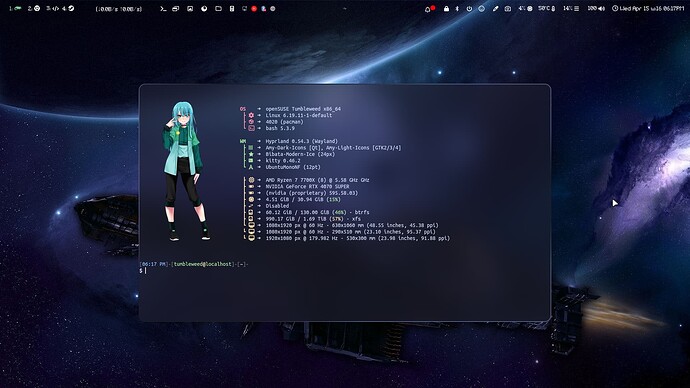The image size is (690, 388).
Task: Click the 58°C temperature indicator
Action: click(x=547, y=8)
